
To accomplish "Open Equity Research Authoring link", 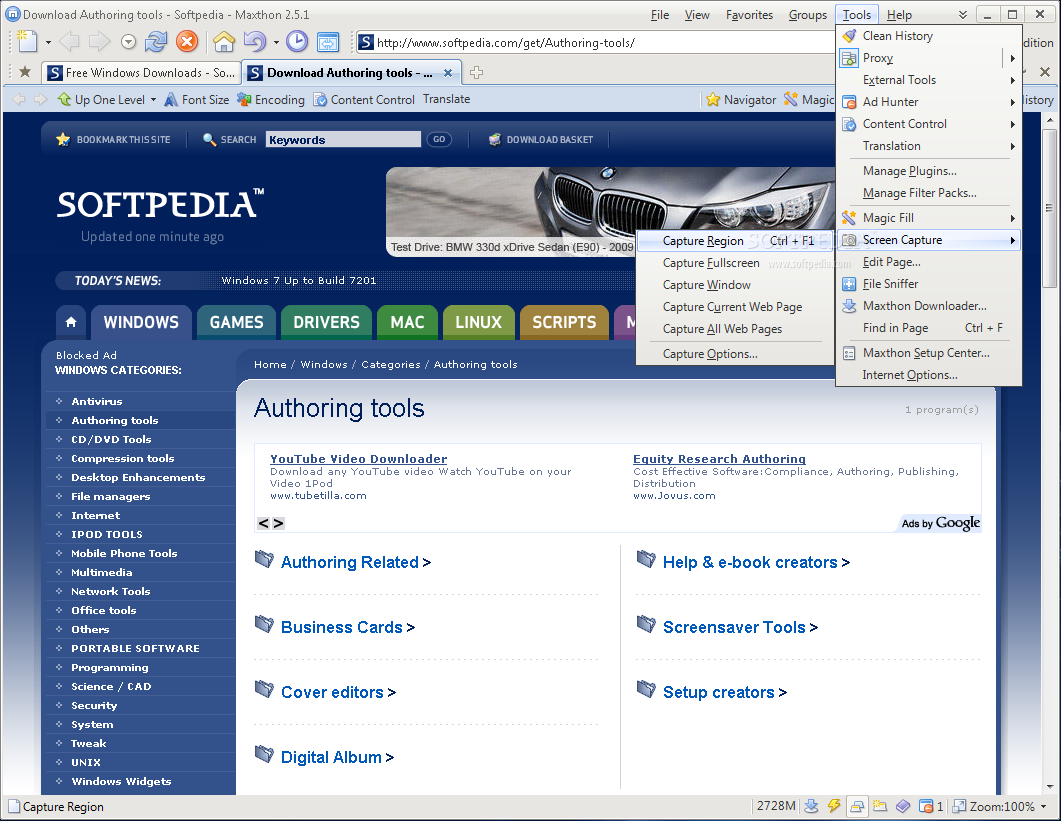I will pos(719,459).
